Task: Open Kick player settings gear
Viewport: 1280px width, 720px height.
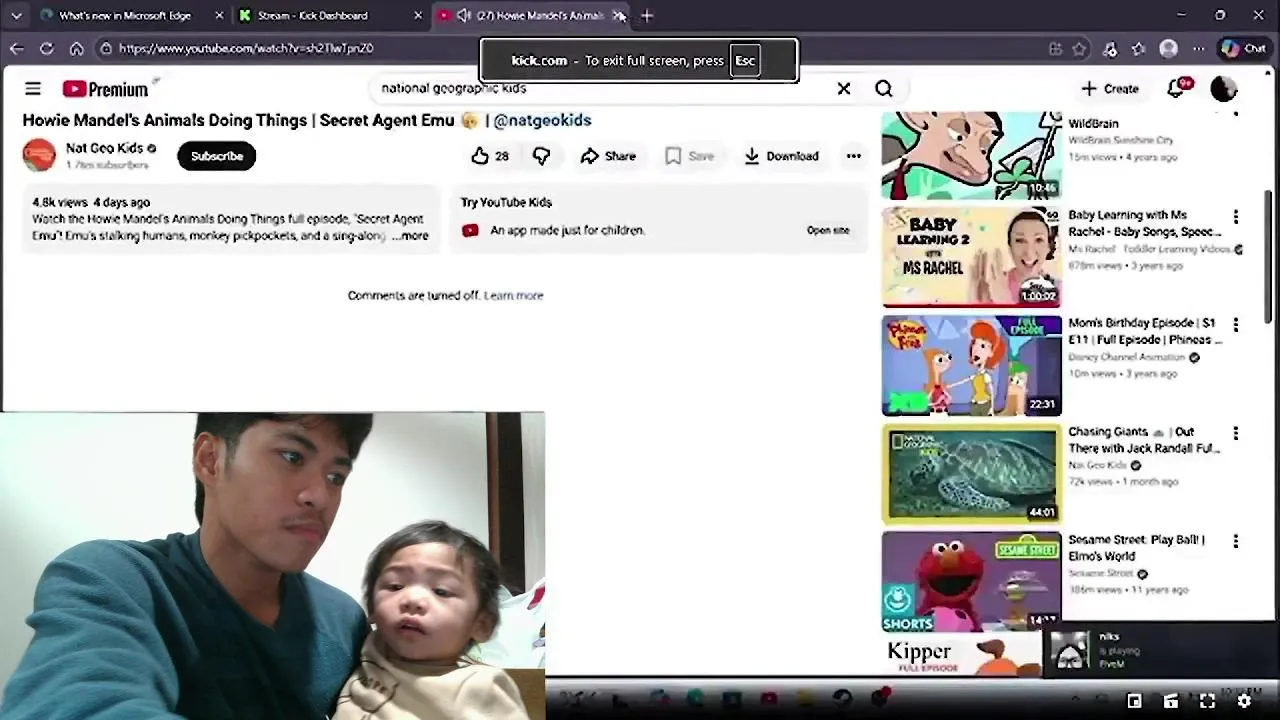Action: 1244,702
